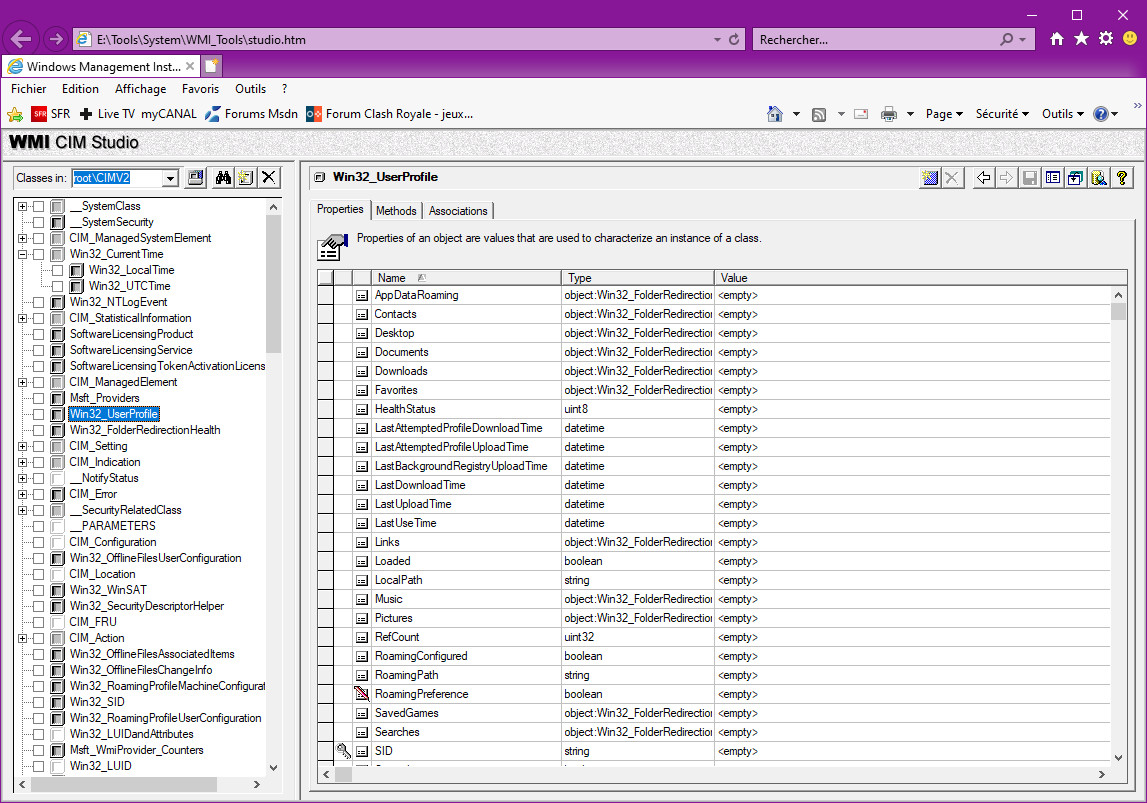Toggle the Win32_NTLogEvent checkbox
The image size is (1147, 803).
pos(39,302)
